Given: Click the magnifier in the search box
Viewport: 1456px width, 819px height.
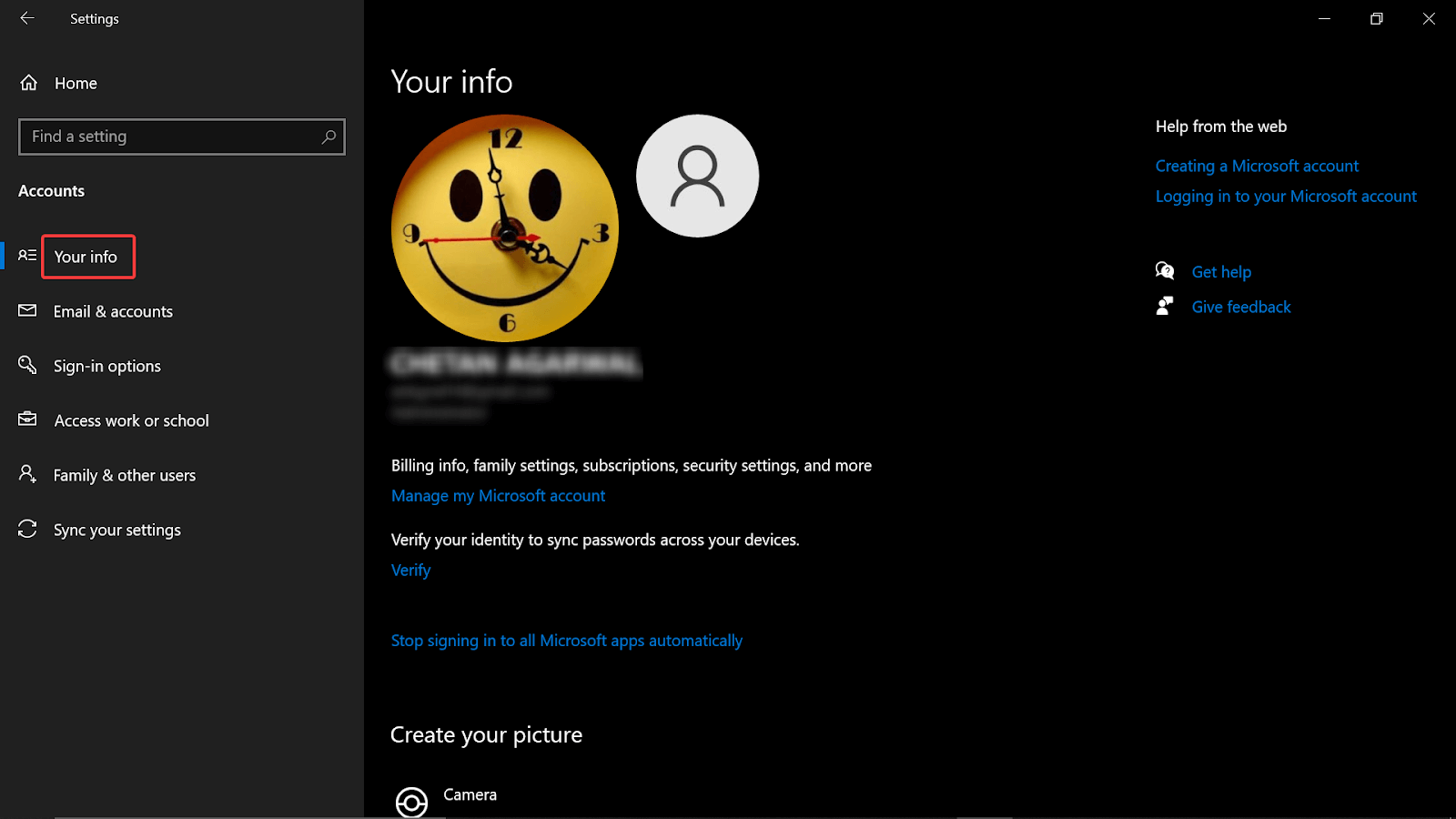Looking at the screenshot, I should point(329,136).
